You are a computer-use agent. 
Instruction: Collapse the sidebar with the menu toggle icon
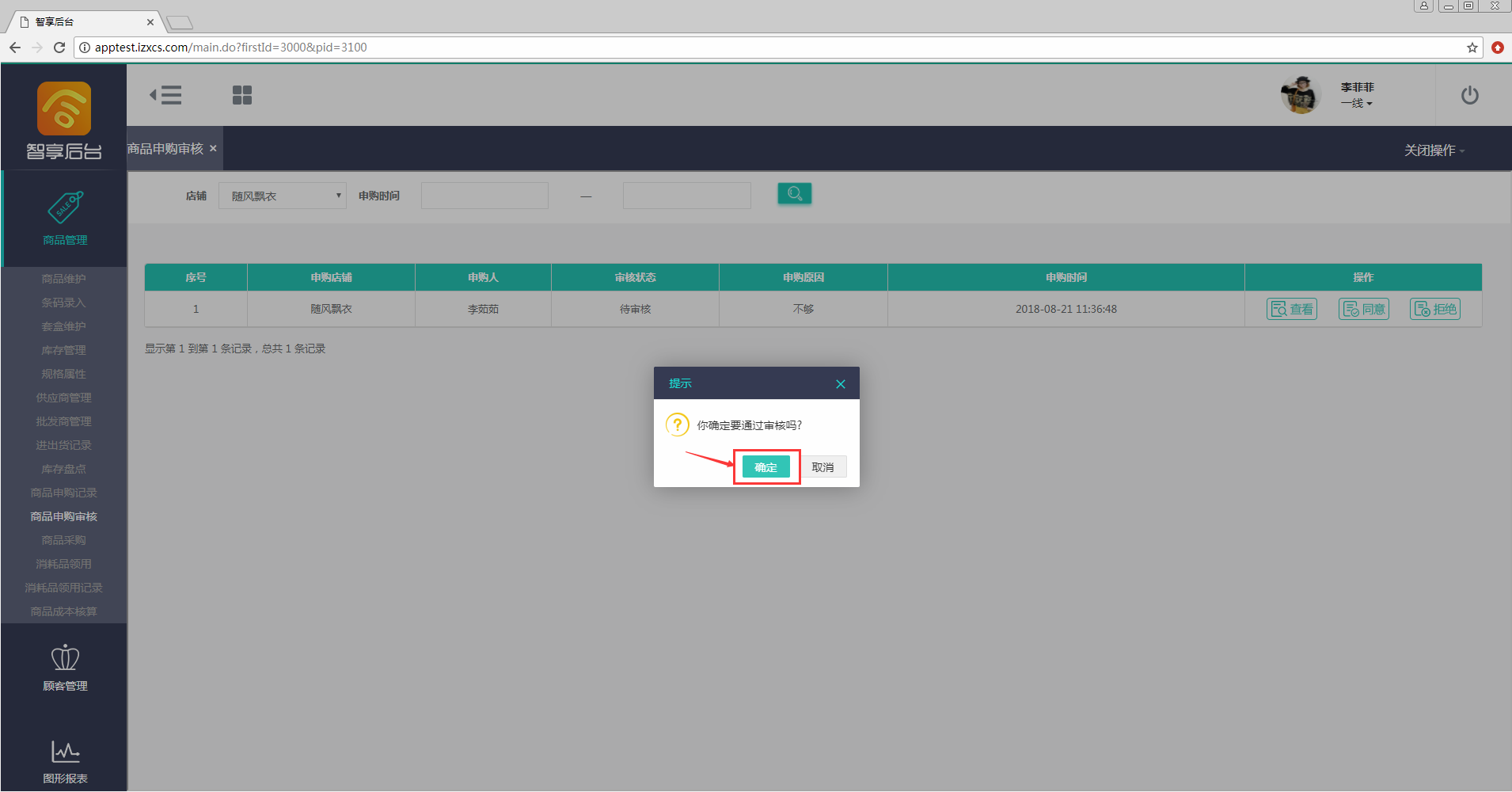click(x=165, y=95)
